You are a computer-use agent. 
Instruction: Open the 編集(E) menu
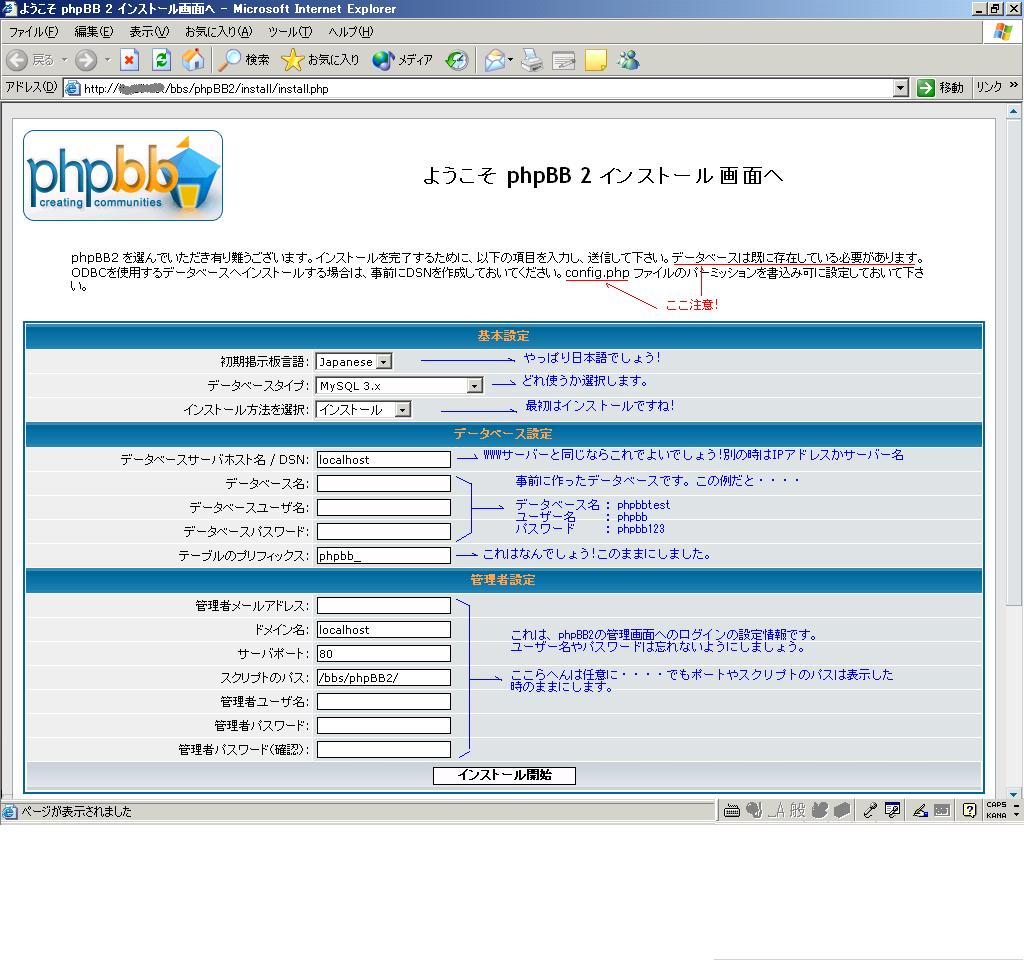tap(93, 31)
